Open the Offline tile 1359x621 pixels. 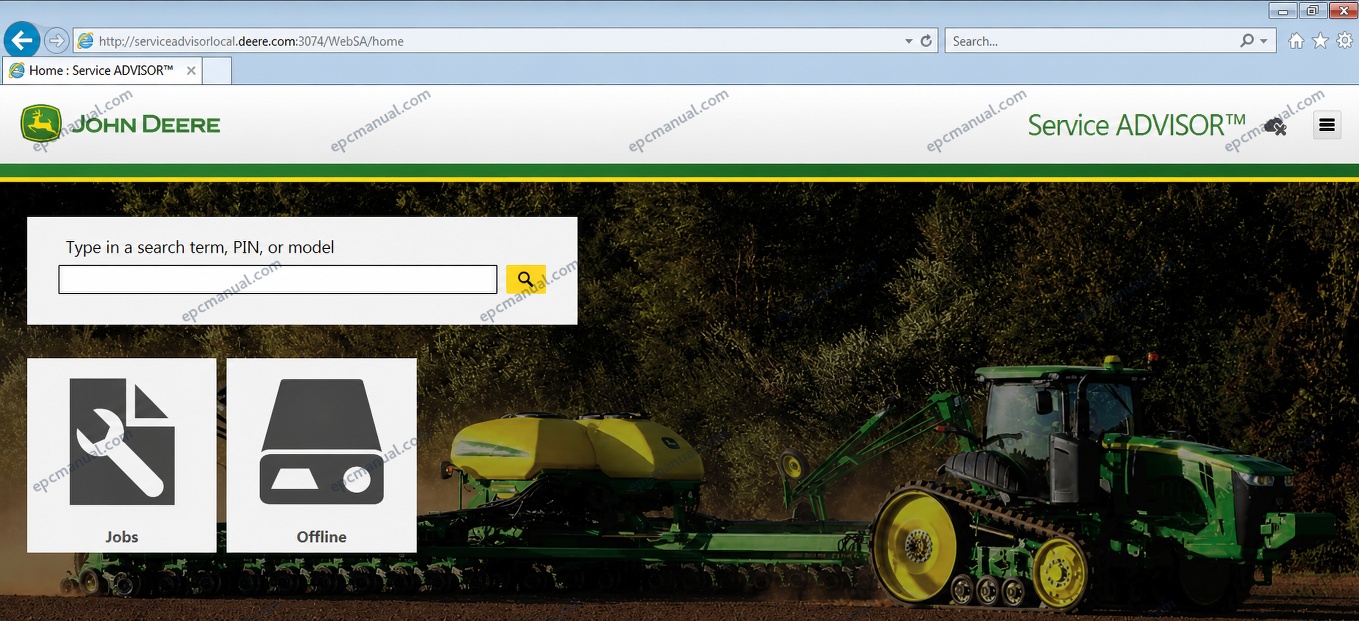click(321, 455)
